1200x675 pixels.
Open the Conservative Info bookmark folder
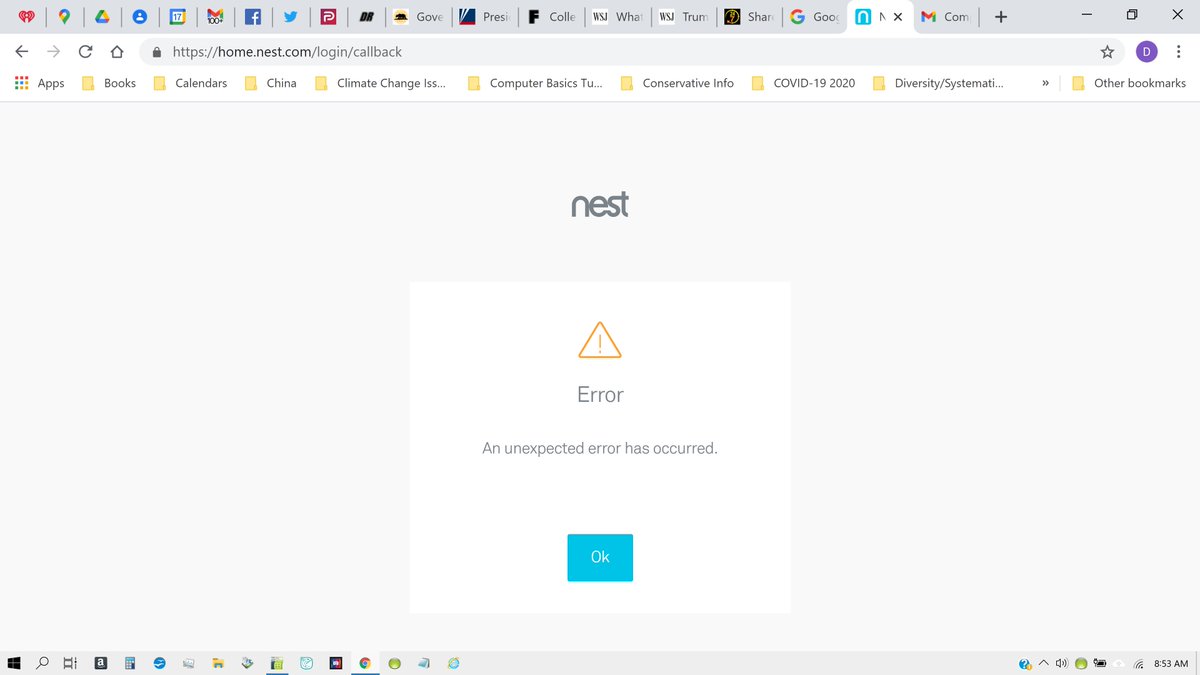pyautogui.click(x=677, y=83)
